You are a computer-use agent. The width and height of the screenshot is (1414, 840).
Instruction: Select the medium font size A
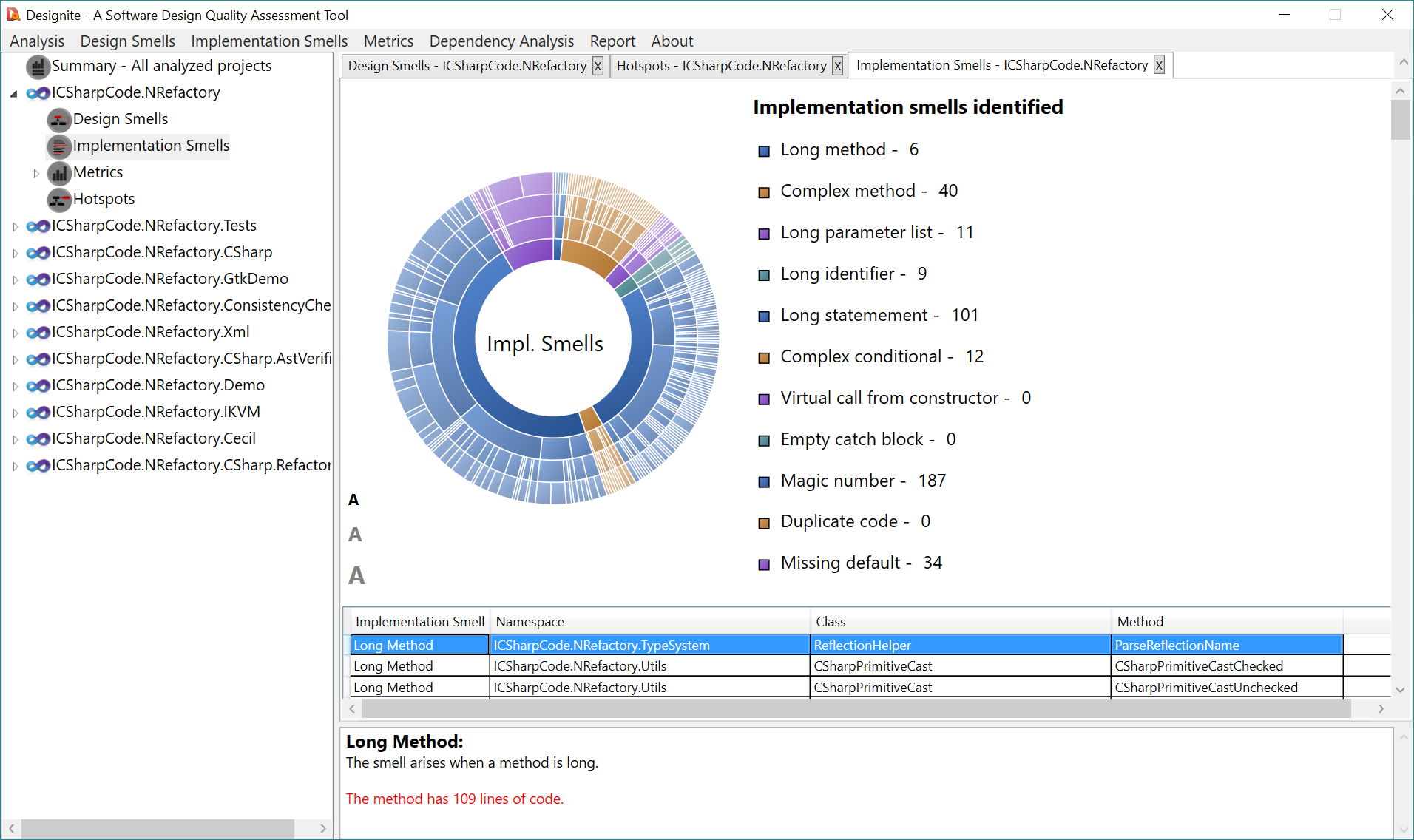pyautogui.click(x=355, y=535)
